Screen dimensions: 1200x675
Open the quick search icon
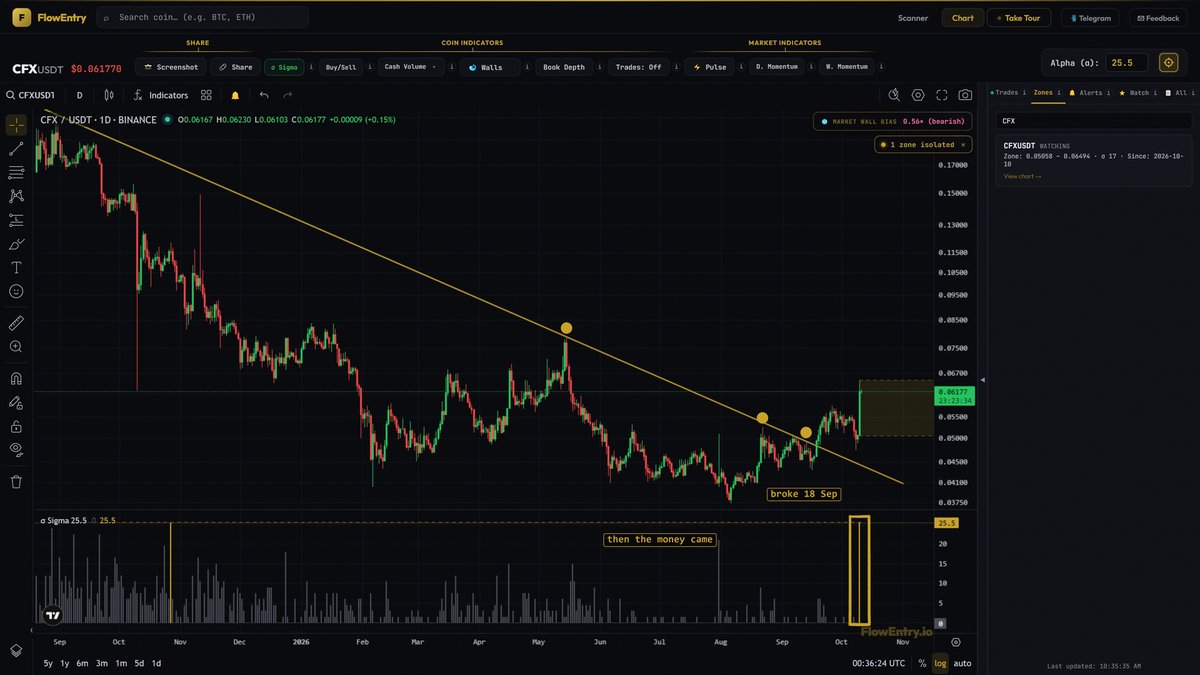pos(895,95)
